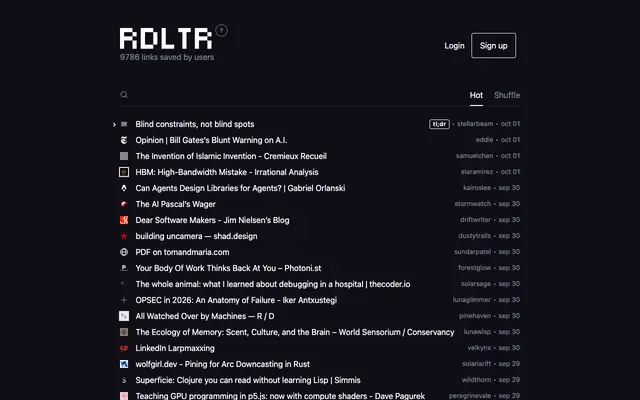
Task: Click the Sign up button
Action: coord(493,45)
